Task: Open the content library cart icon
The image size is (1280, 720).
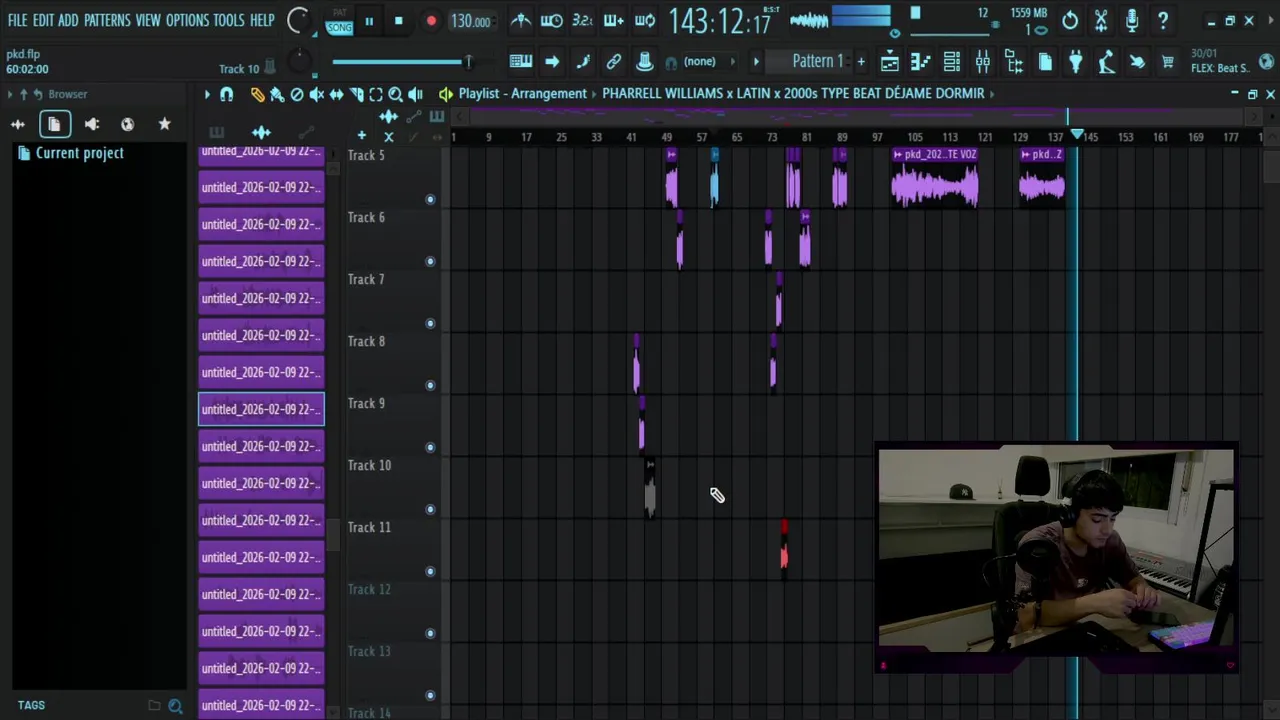Action: coord(1168,62)
